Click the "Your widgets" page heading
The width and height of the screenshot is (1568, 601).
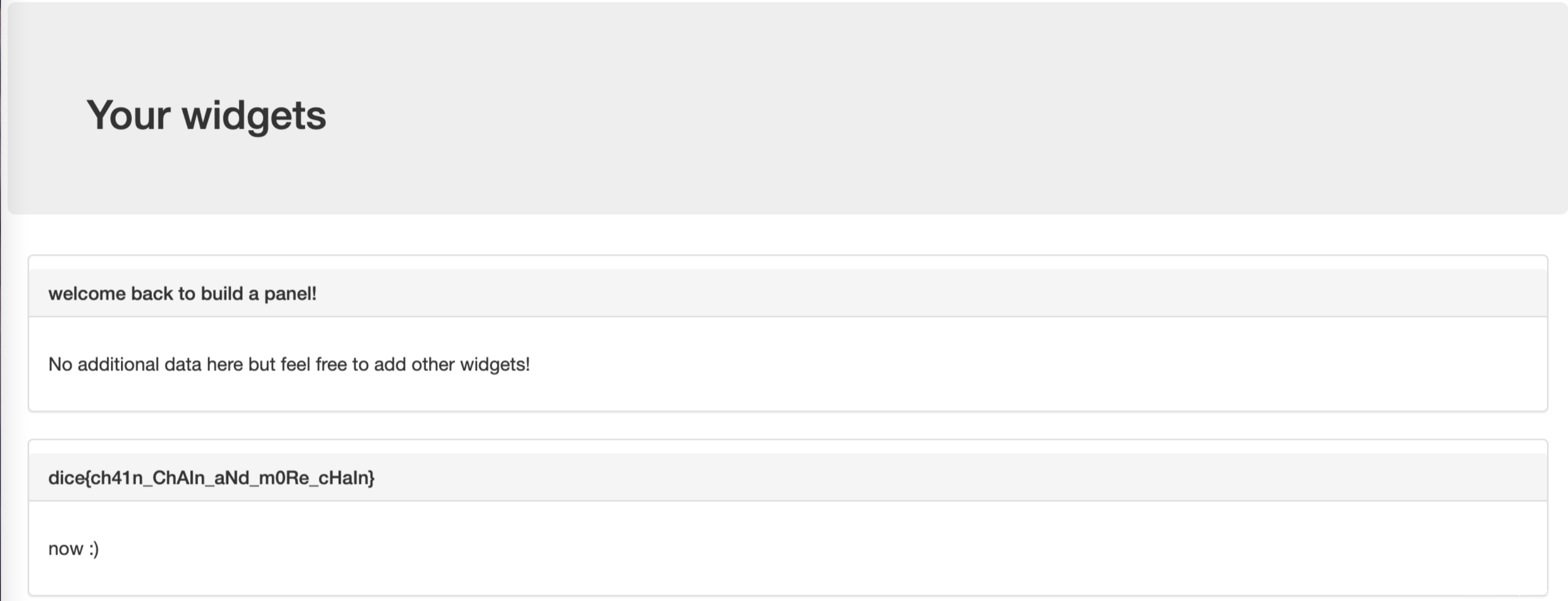(x=206, y=115)
